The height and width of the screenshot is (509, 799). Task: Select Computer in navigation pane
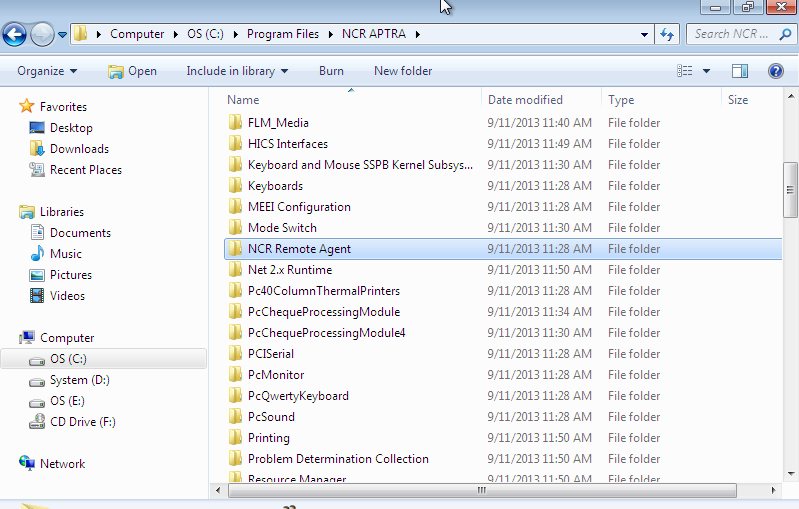coord(67,338)
